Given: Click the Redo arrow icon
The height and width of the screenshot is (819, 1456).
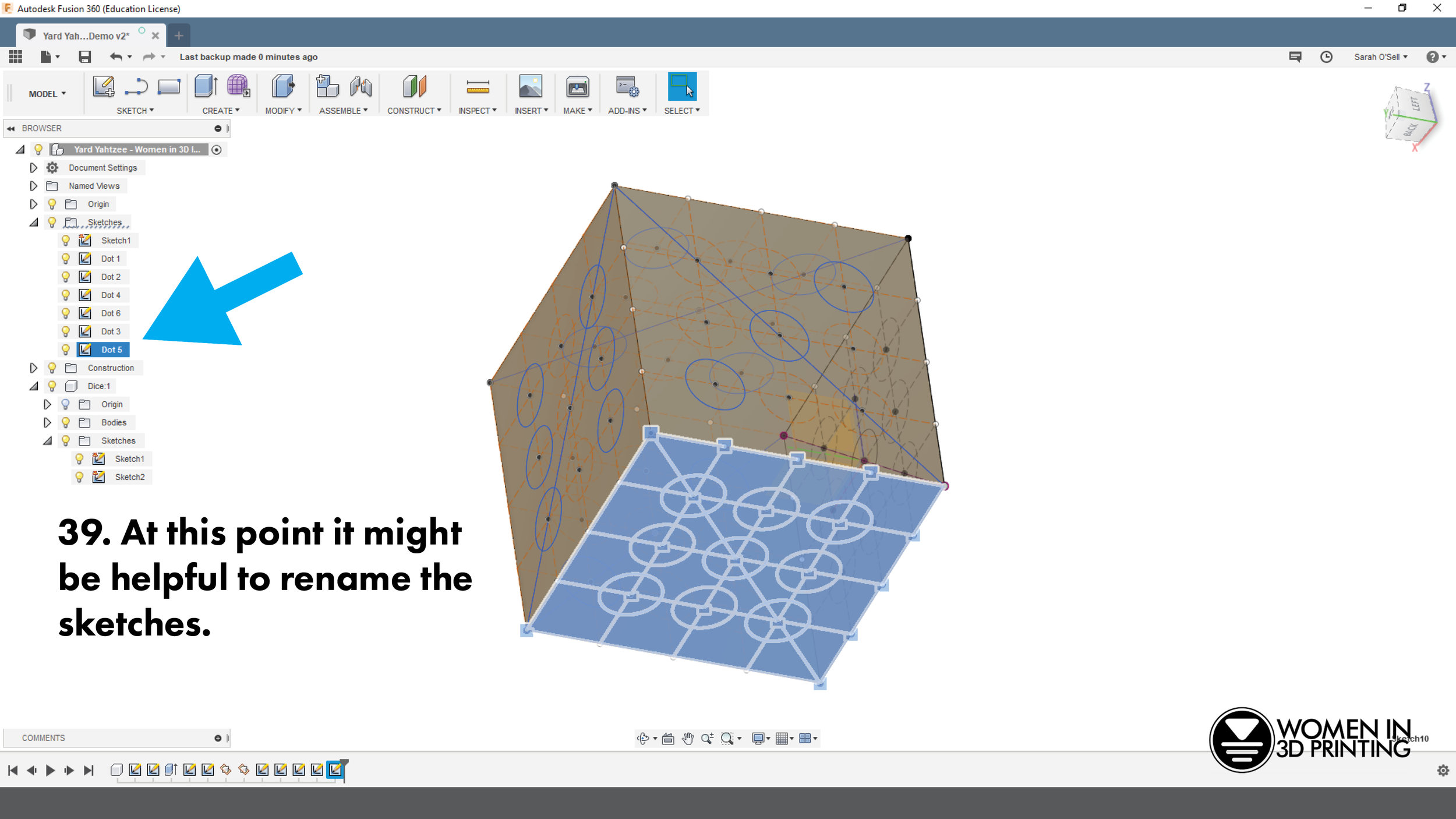Looking at the screenshot, I should [149, 57].
